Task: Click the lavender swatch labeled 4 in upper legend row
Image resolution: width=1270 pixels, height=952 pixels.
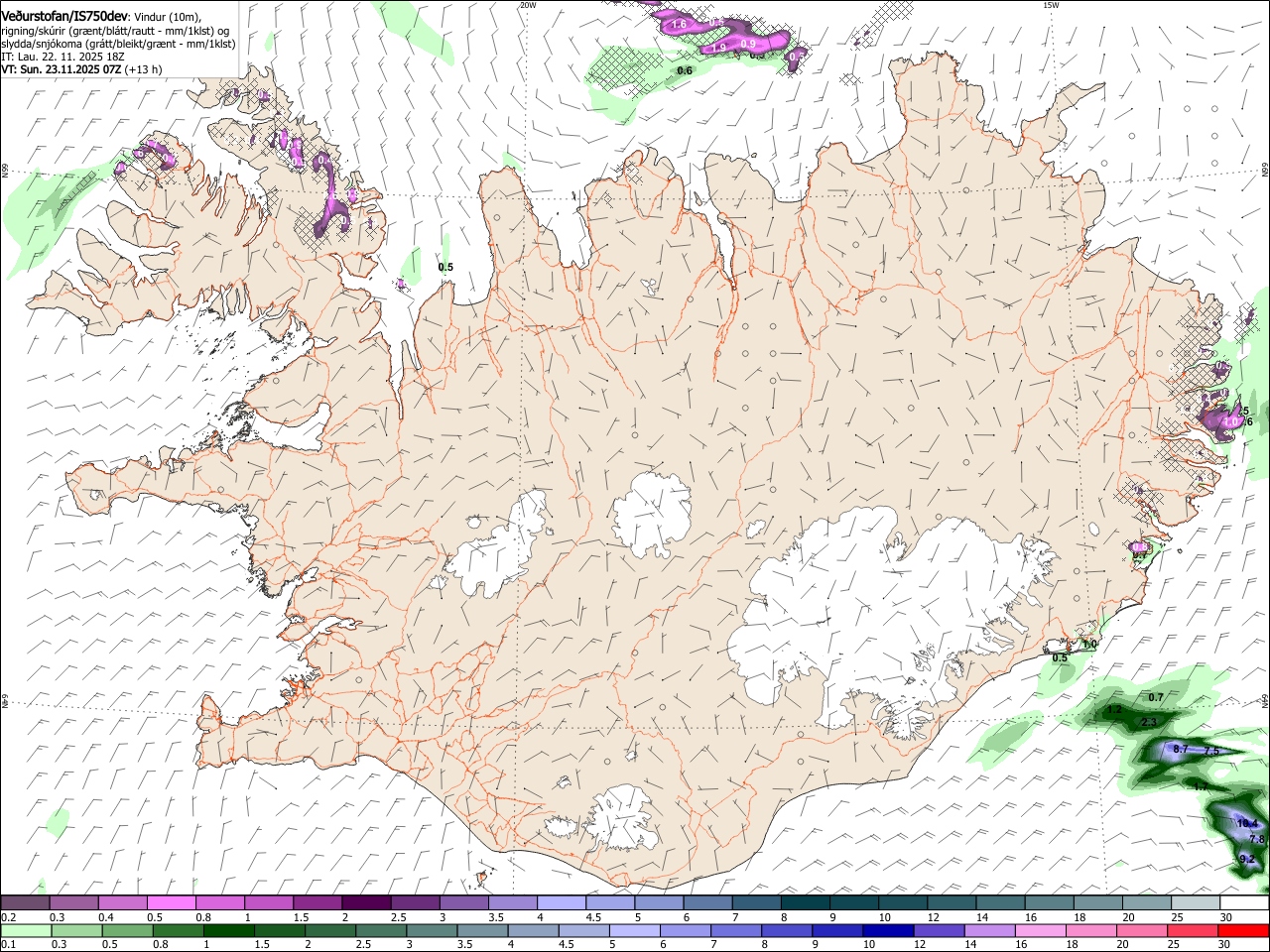Action: point(560,903)
